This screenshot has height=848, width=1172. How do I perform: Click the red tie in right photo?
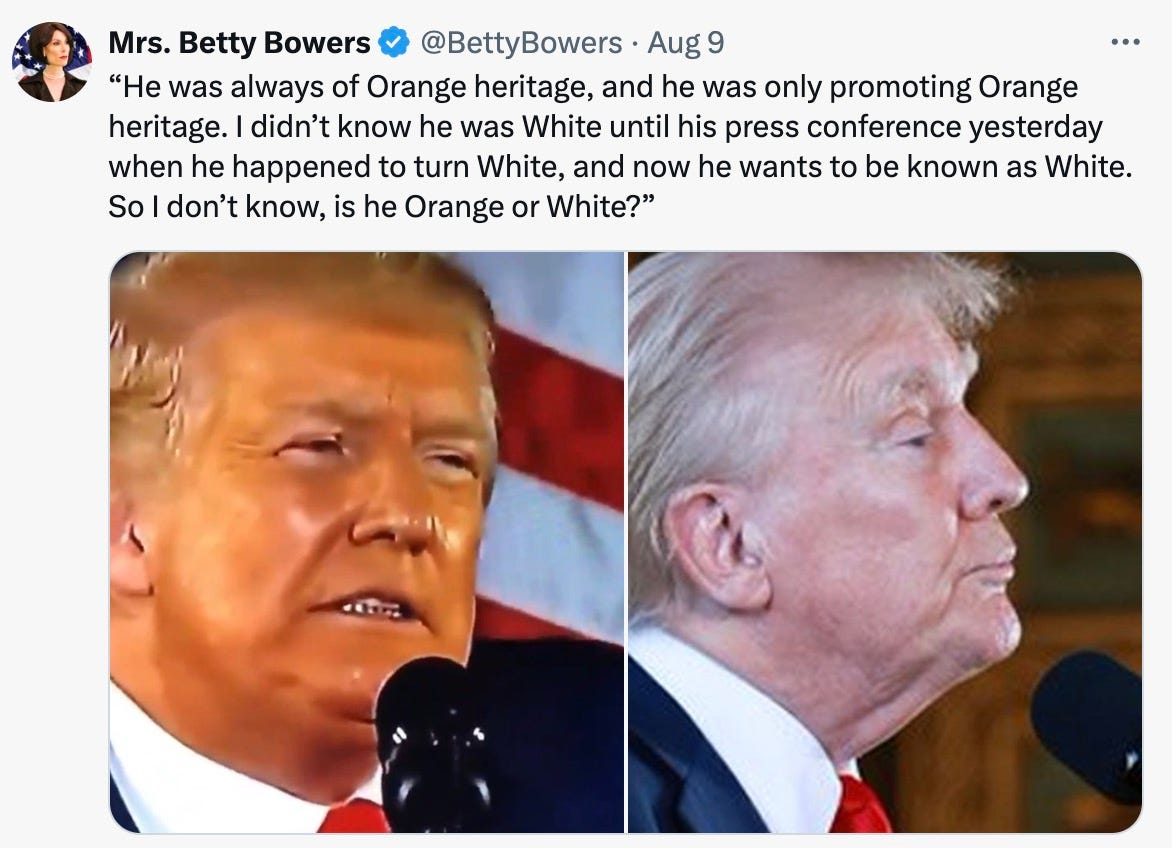(x=862, y=805)
